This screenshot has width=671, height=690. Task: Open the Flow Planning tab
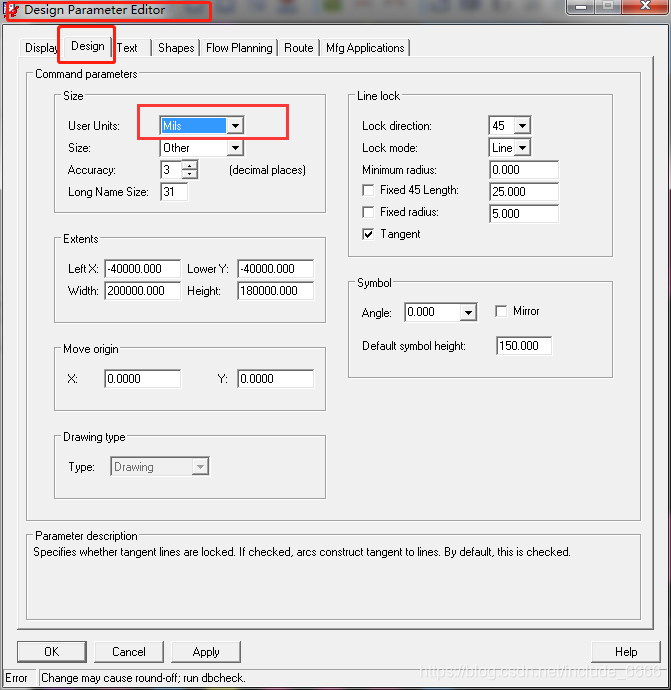(239, 48)
